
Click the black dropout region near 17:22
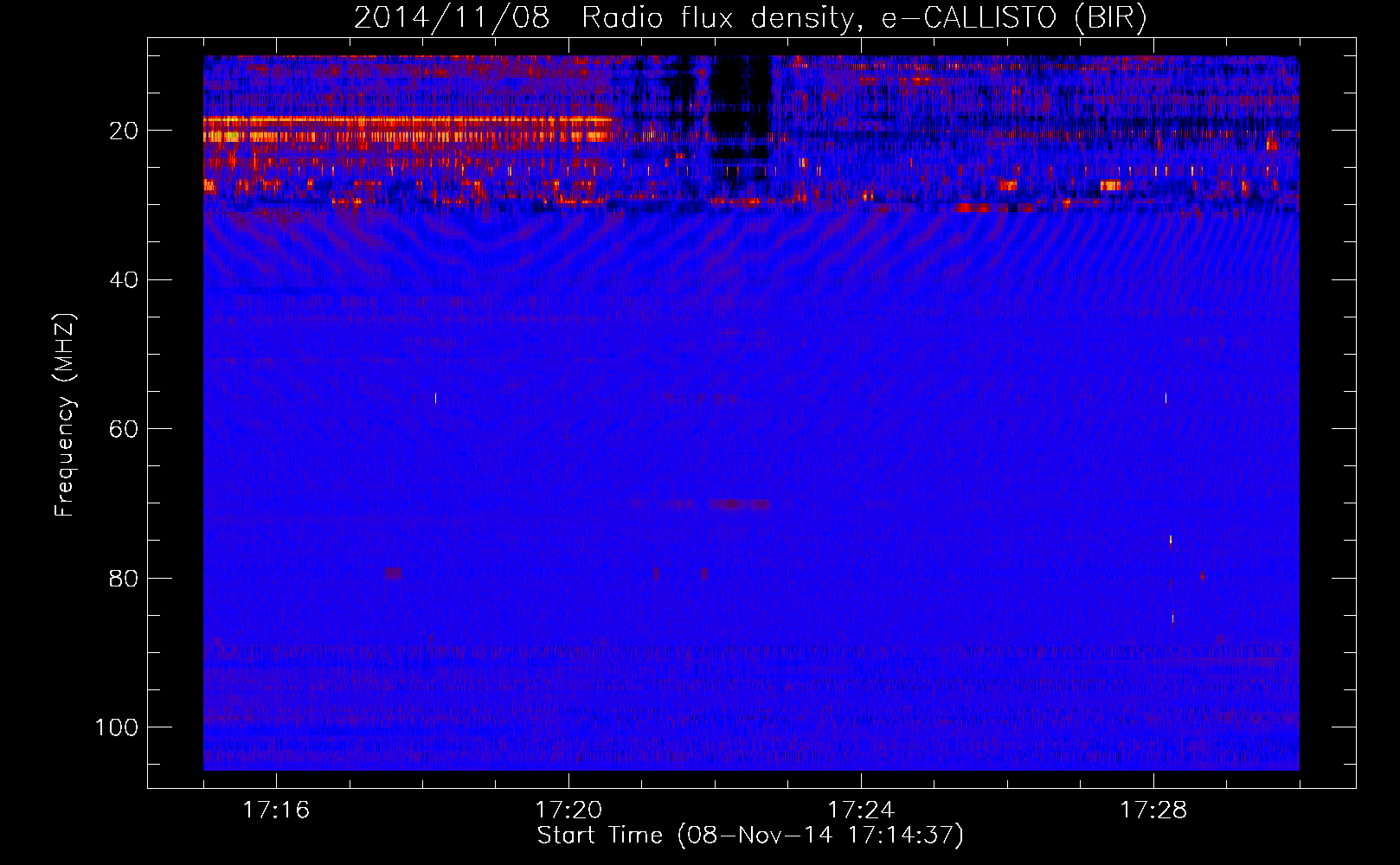740,108
